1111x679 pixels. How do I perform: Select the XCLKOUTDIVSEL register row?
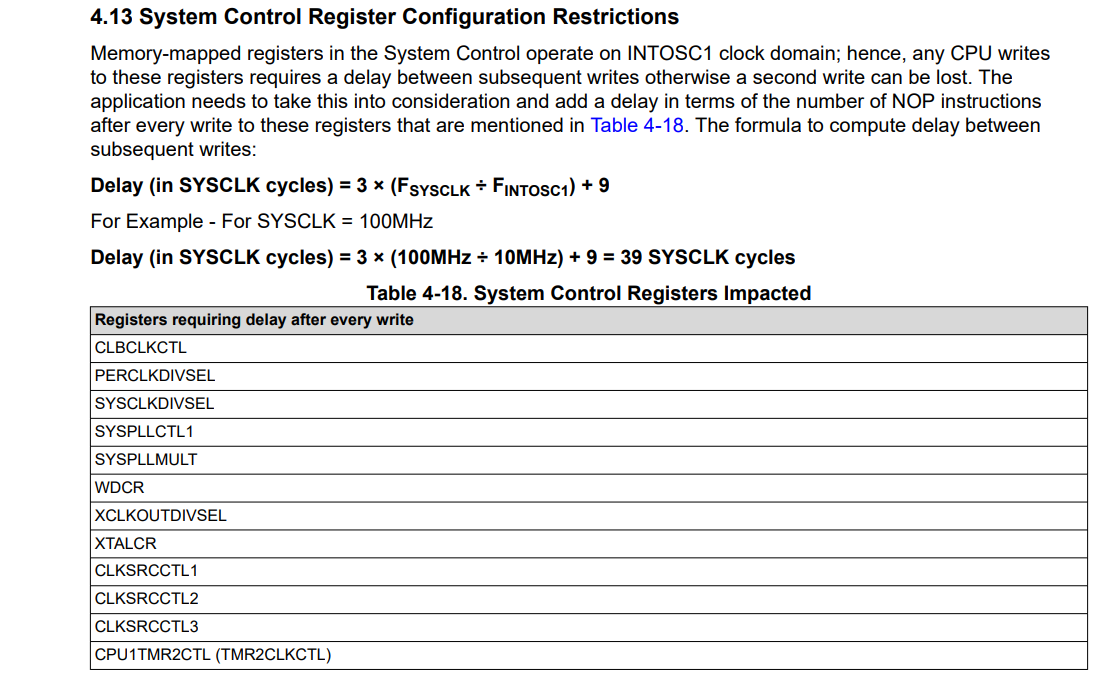pos(161,516)
